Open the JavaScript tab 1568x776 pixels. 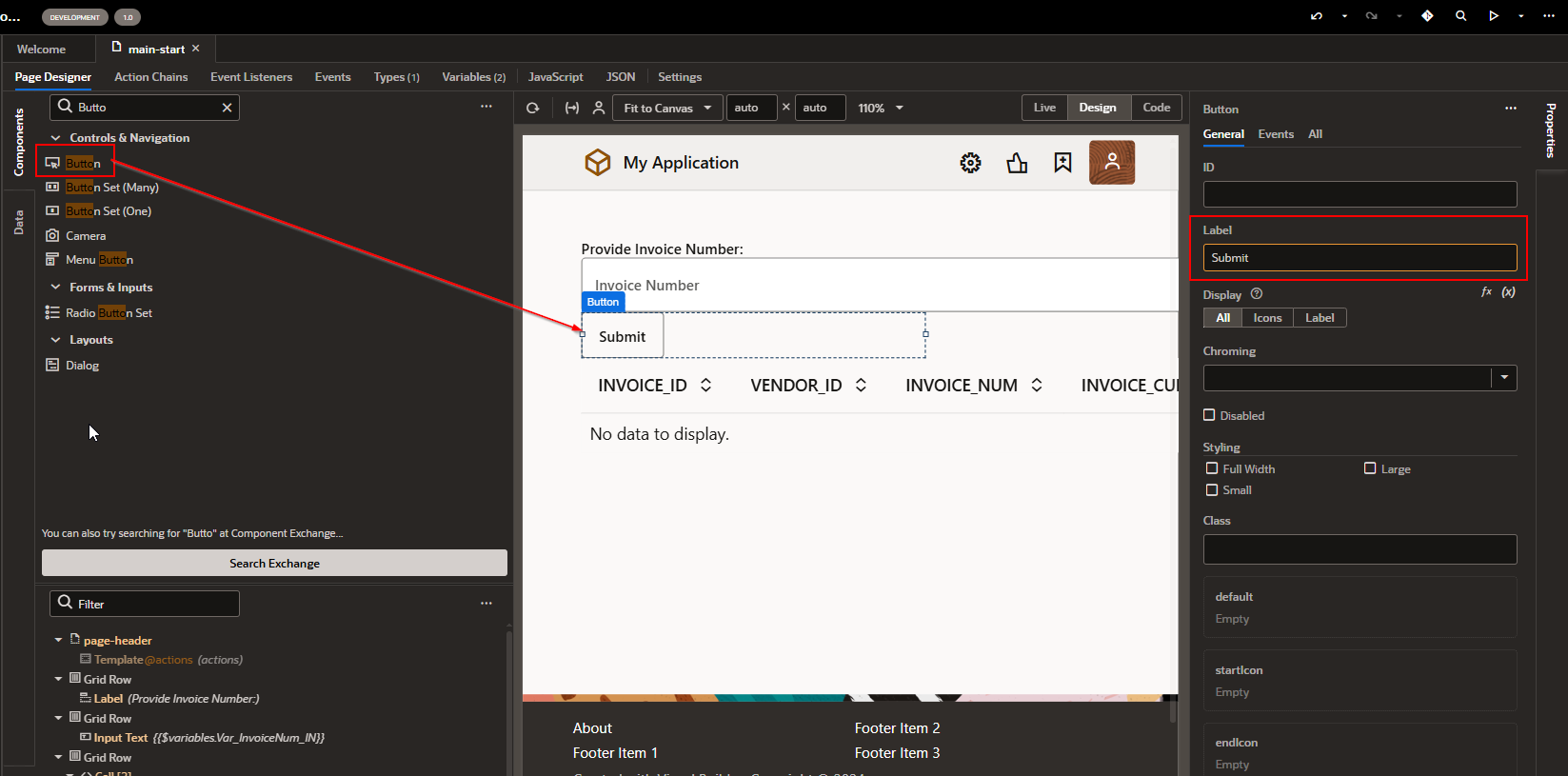[555, 77]
